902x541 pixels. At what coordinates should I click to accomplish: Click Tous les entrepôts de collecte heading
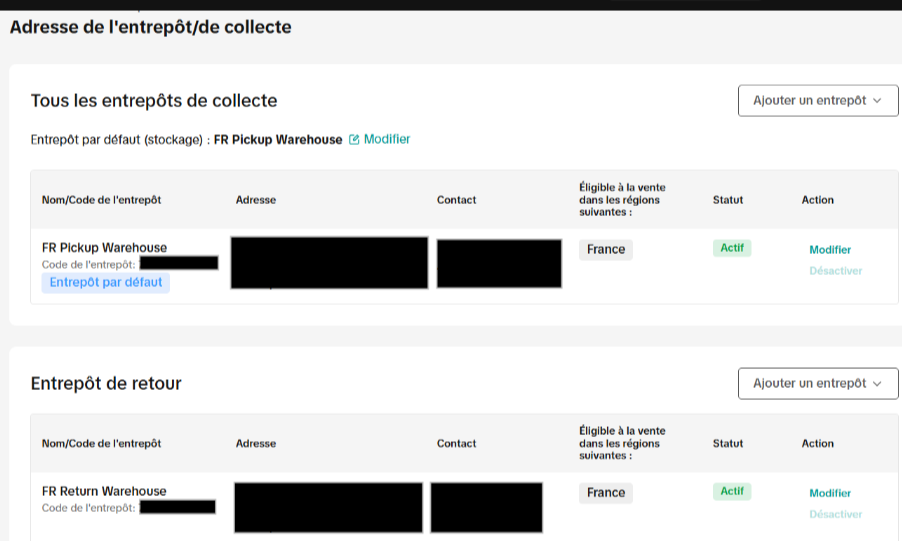click(154, 101)
